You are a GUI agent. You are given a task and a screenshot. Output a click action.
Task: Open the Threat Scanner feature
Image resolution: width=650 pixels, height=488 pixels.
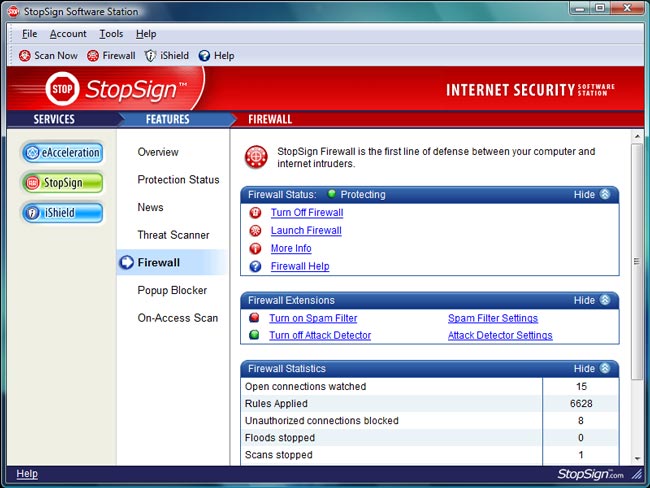point(173,235)
